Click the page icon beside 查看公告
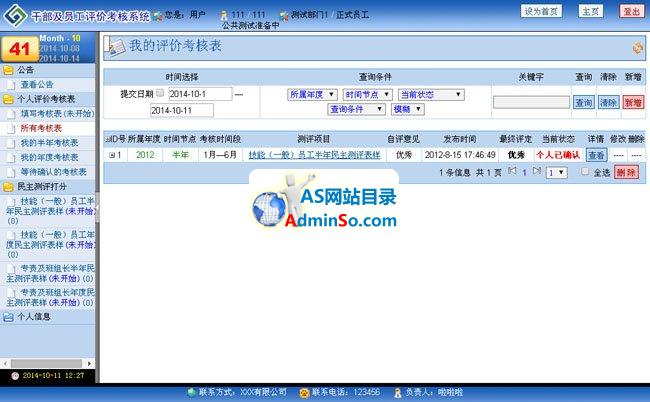 [x=12, y=85]
